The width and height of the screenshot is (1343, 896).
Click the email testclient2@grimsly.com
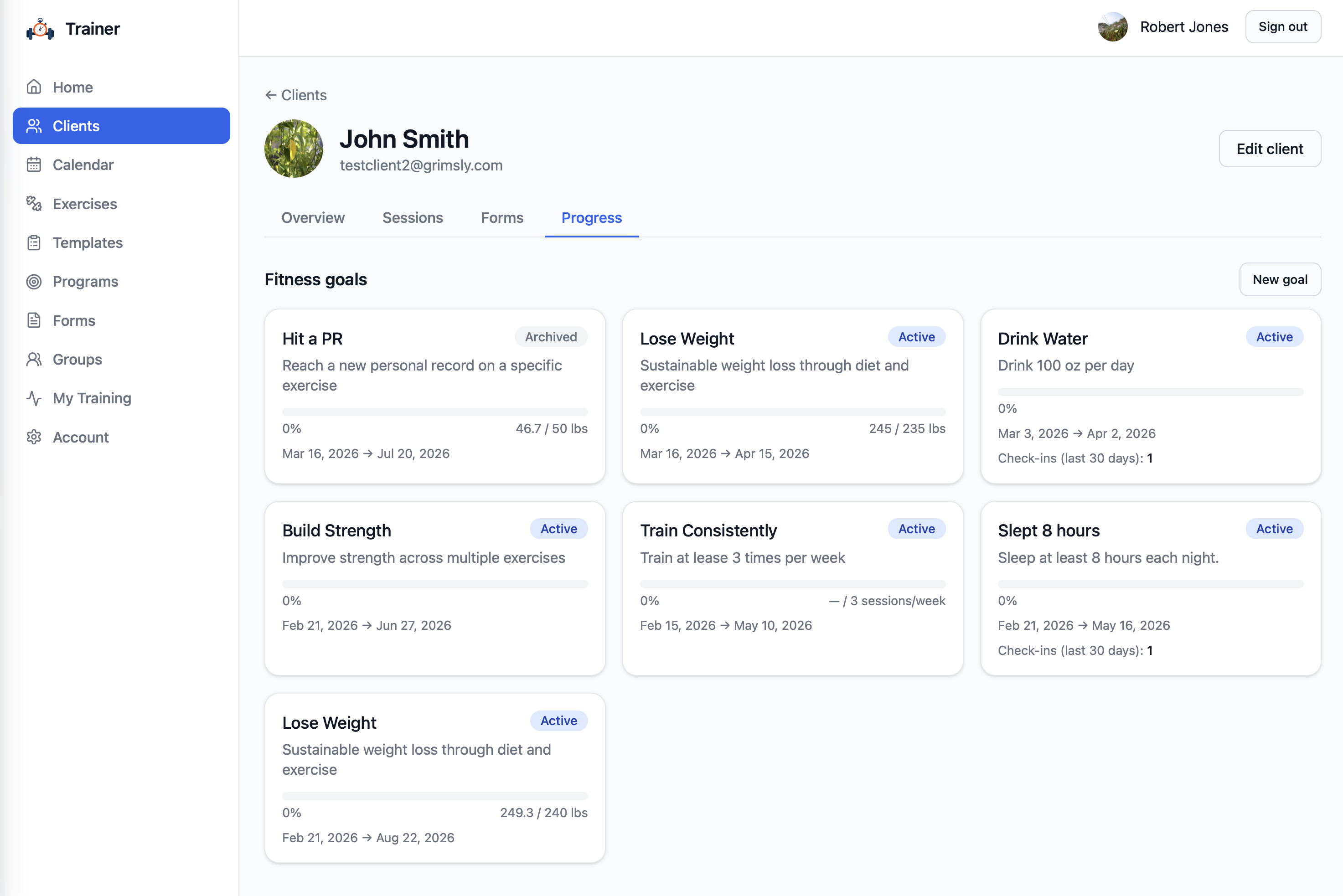421,165
